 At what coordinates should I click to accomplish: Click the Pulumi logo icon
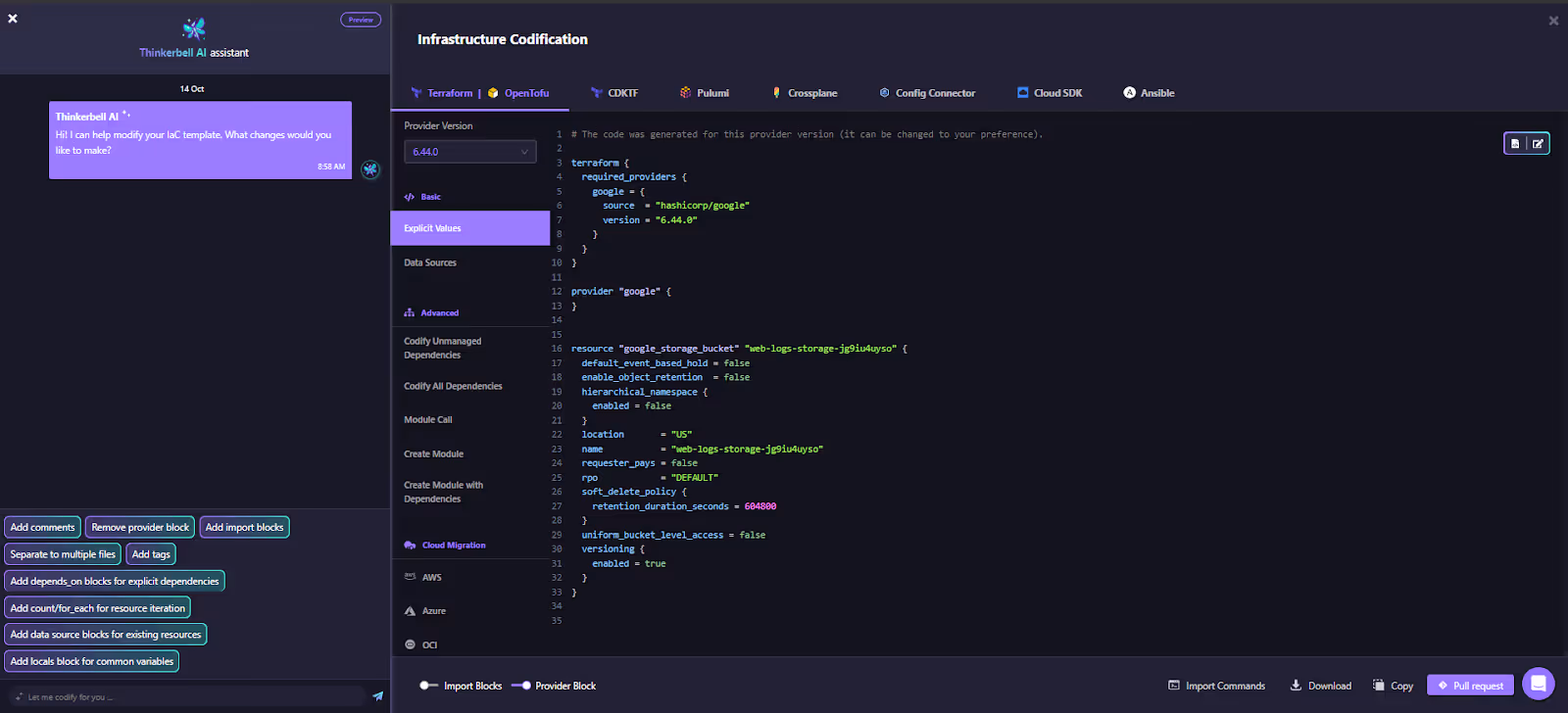pos(685,93)
